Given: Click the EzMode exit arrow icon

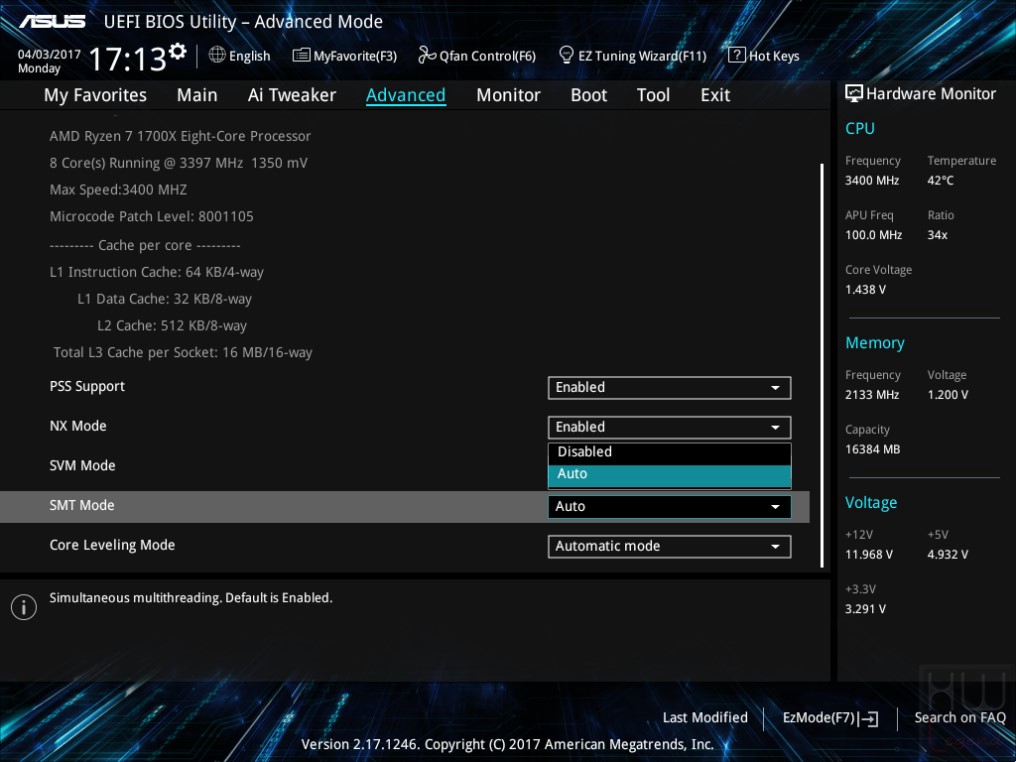Looking at the screenshot, I should [x=870, y=718].
